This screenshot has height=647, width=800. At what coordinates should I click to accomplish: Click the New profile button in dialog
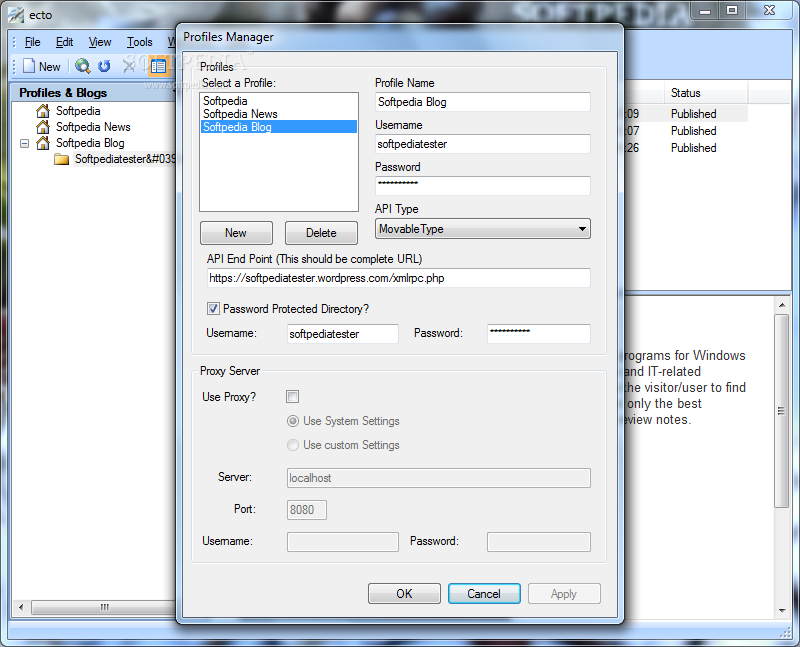tap(236, 233)
